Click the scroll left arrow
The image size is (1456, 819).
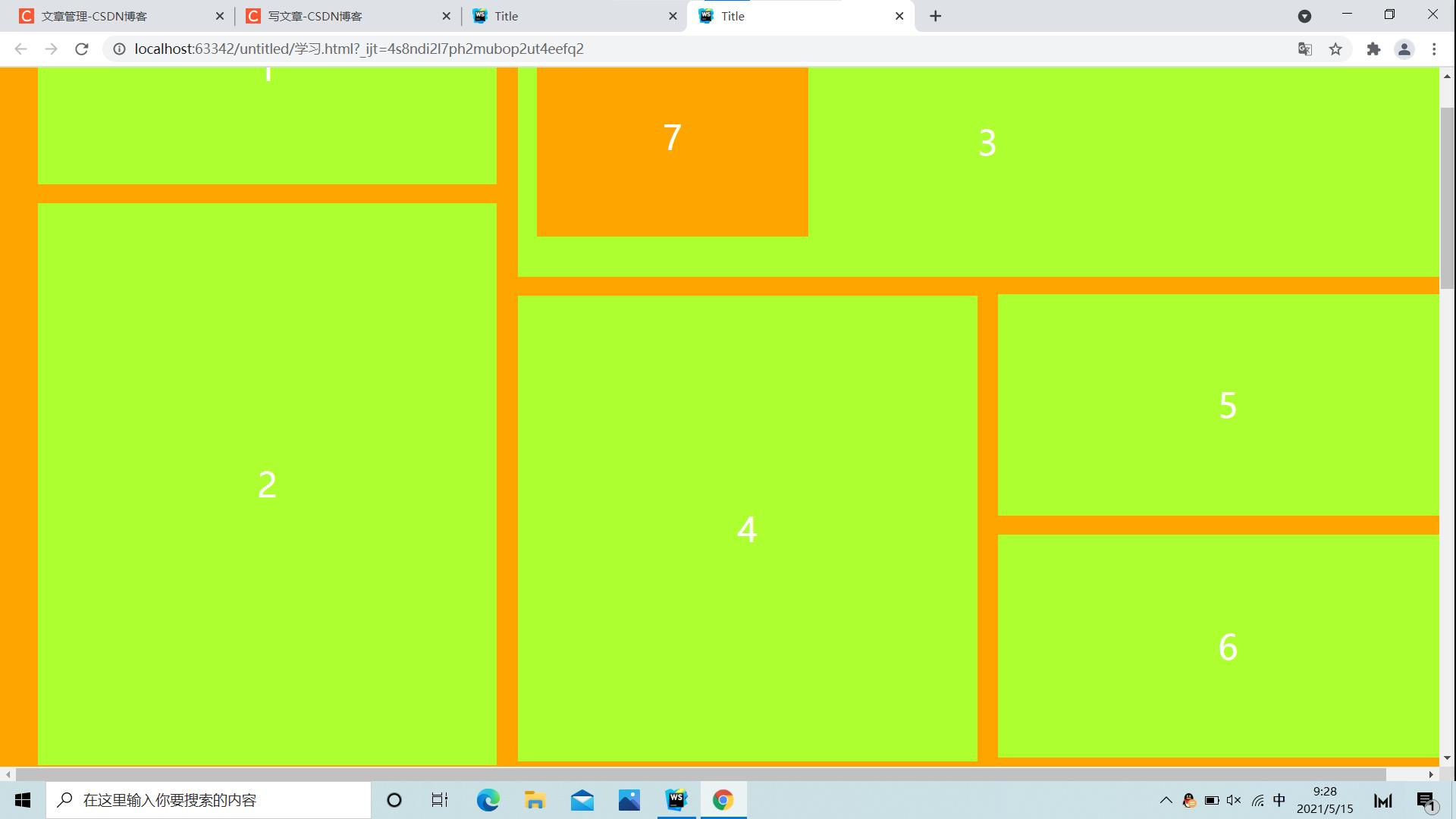[8, 774]
